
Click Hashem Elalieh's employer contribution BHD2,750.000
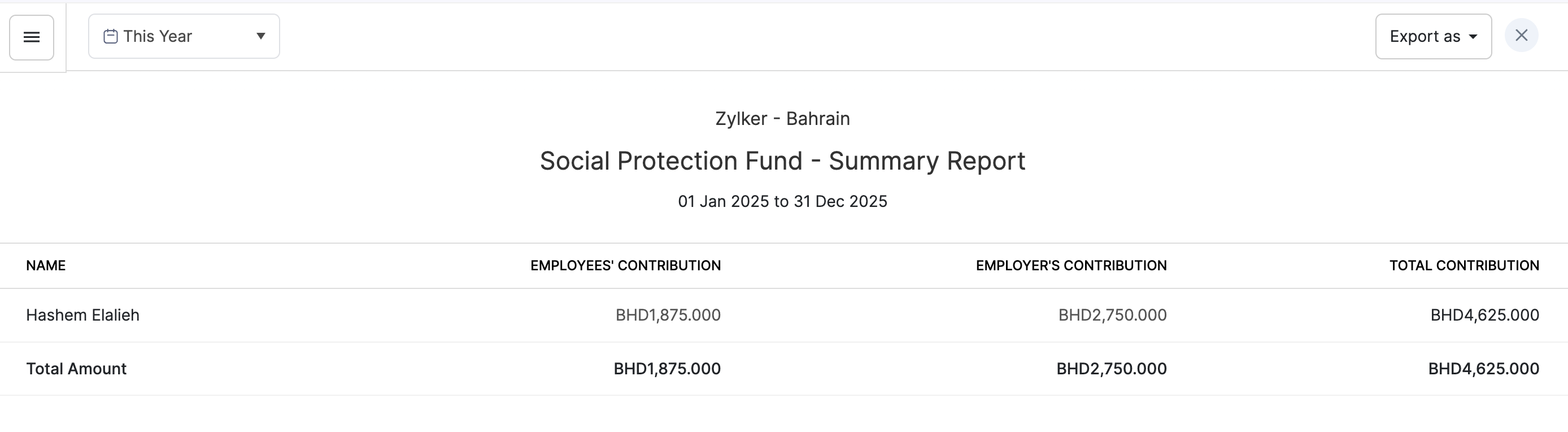pyautogui.click(x=1112, y=315)
